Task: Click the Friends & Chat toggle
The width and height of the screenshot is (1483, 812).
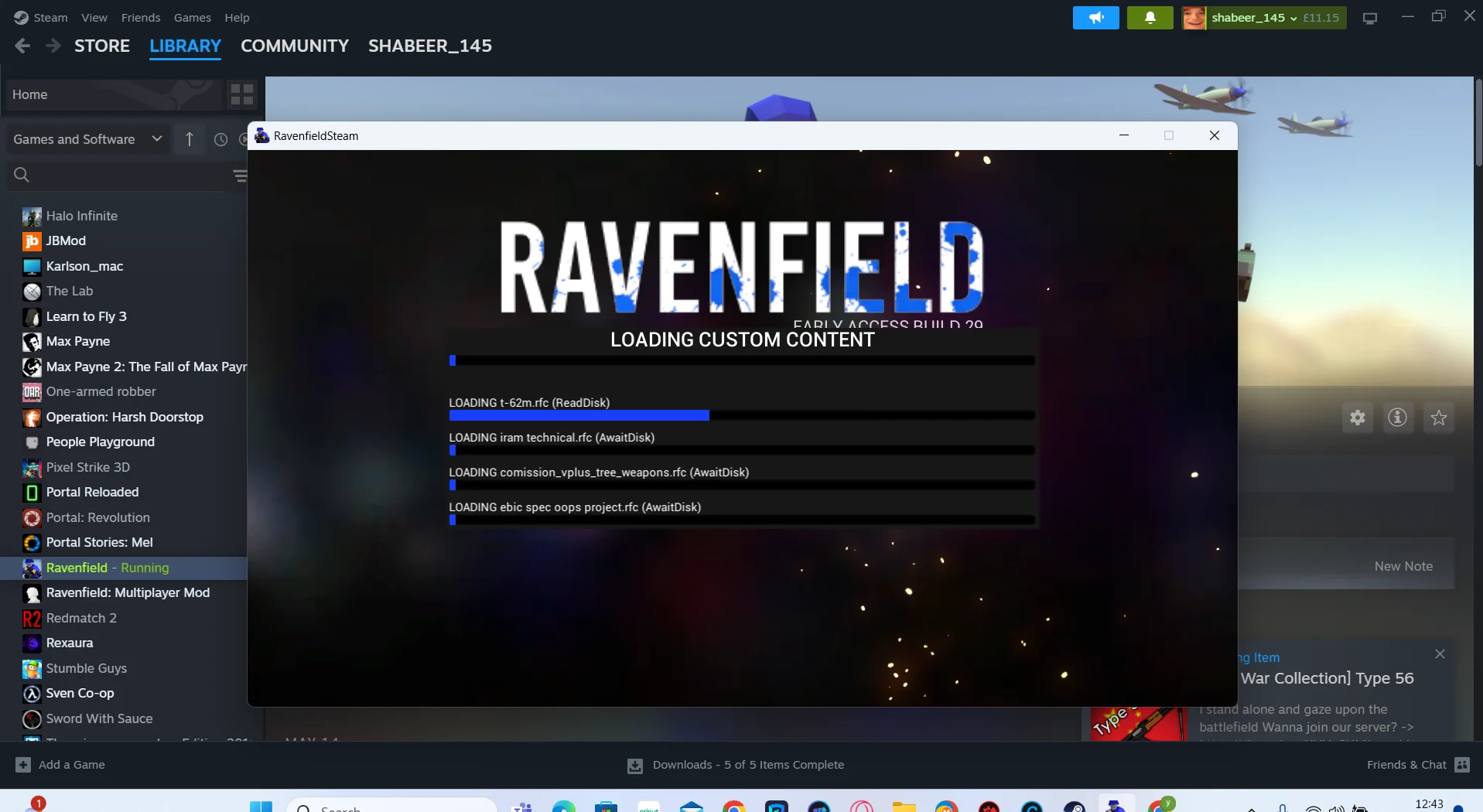Action: [1413, 764]
